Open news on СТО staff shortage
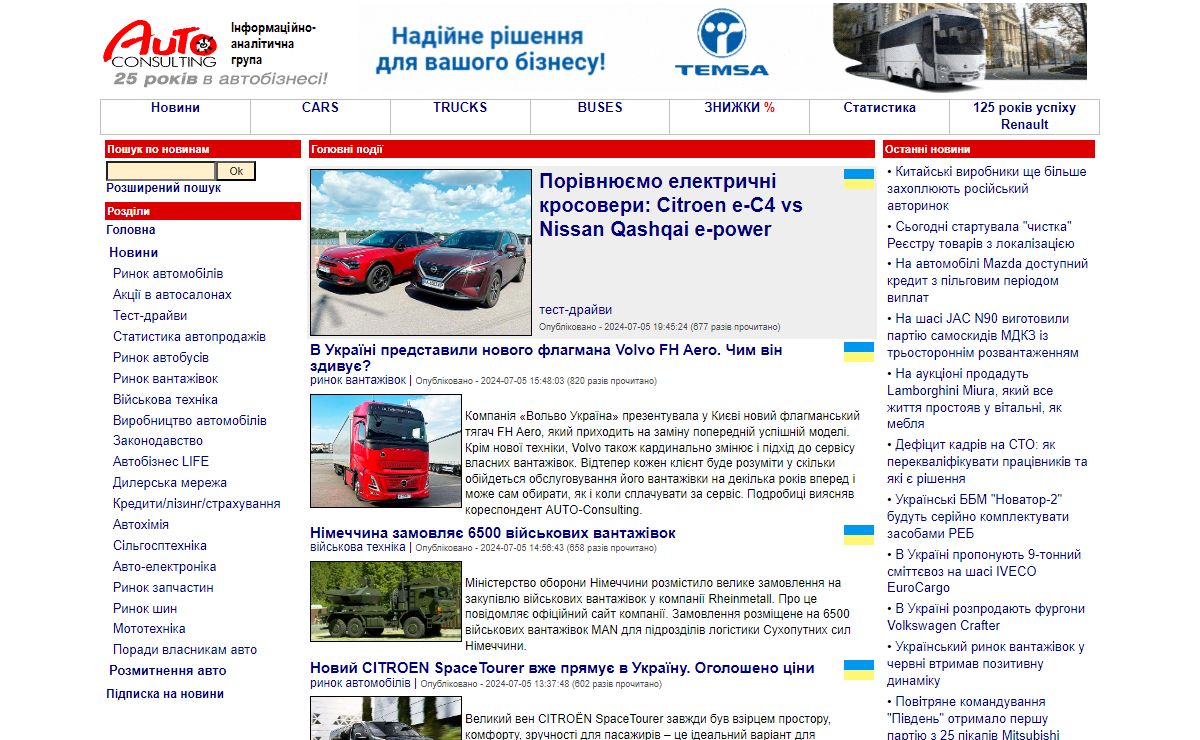The height and width of the screenshot is (740, 1200). 987,462
